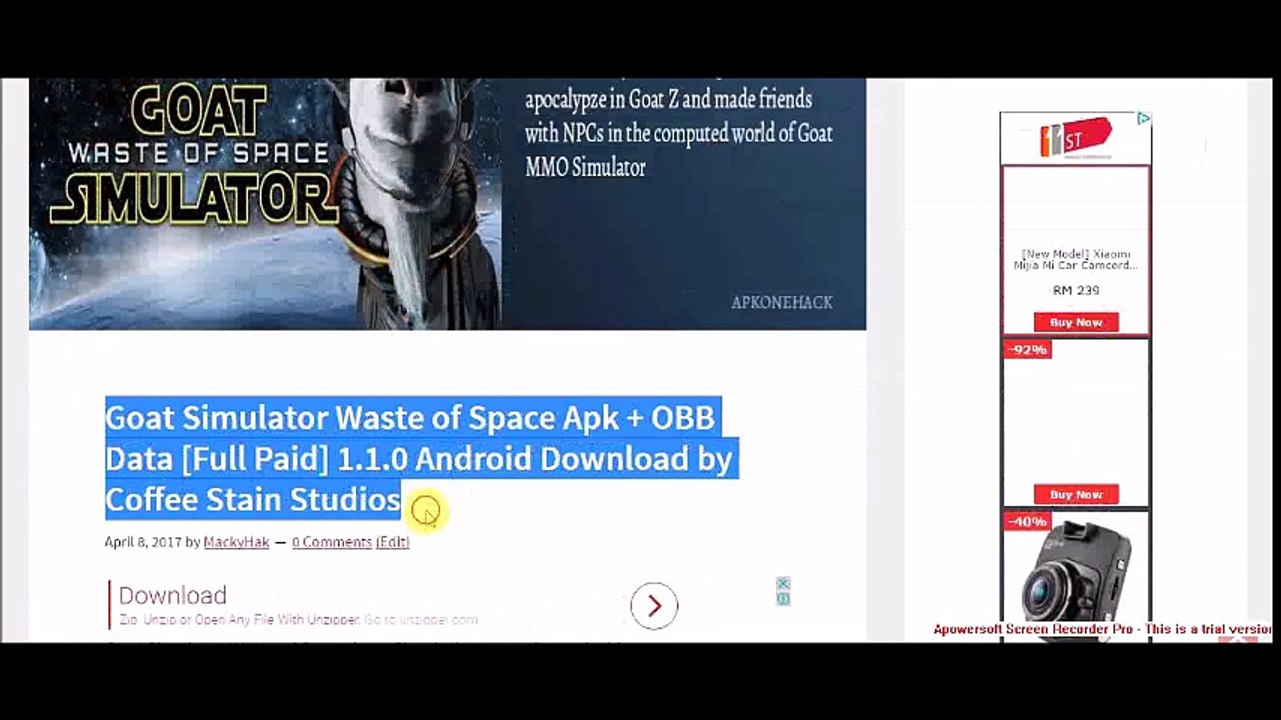Screen dimensions: 1281x720
Task: Click the highlighted Goat Simulator article title
Action: click(x=419, y=458)
